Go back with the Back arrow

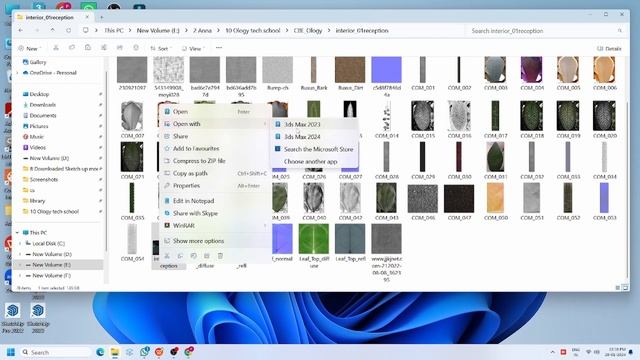pos(21,31)
